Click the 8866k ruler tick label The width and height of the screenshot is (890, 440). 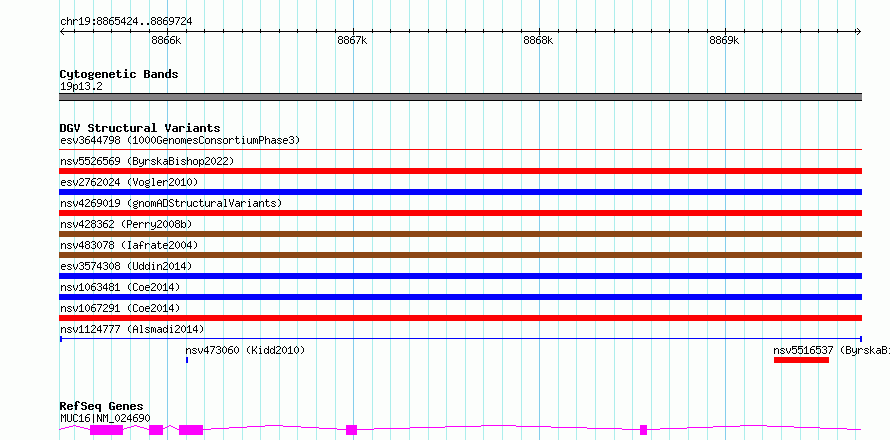pos(166,40)
